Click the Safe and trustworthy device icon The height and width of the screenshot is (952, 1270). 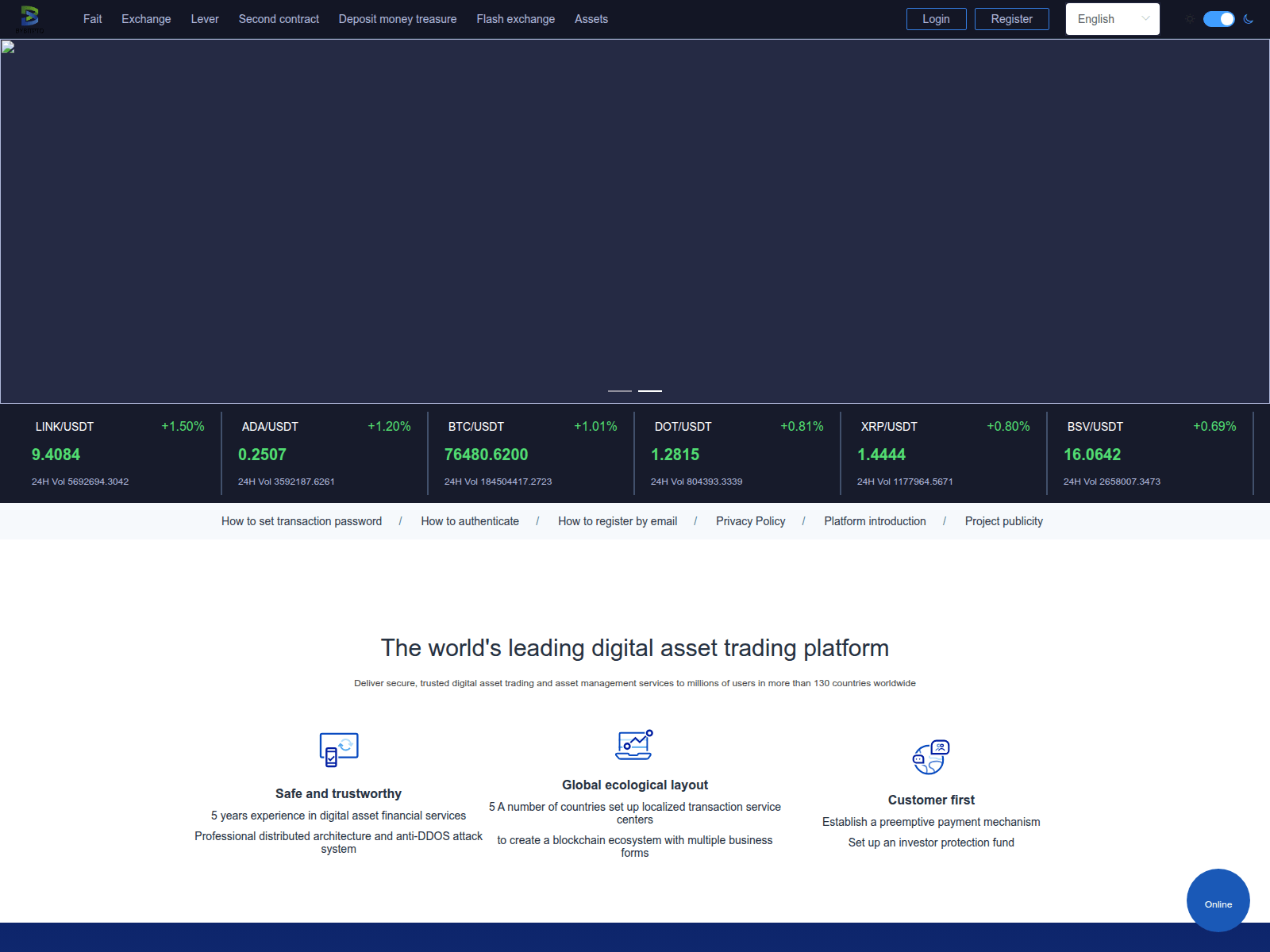pos(339,750)
